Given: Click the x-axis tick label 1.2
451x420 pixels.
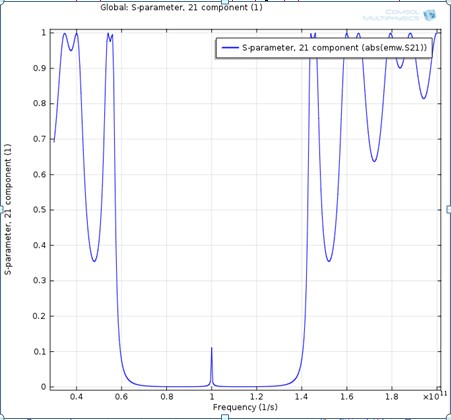Looking at the screenshot, I should point(257,397).
